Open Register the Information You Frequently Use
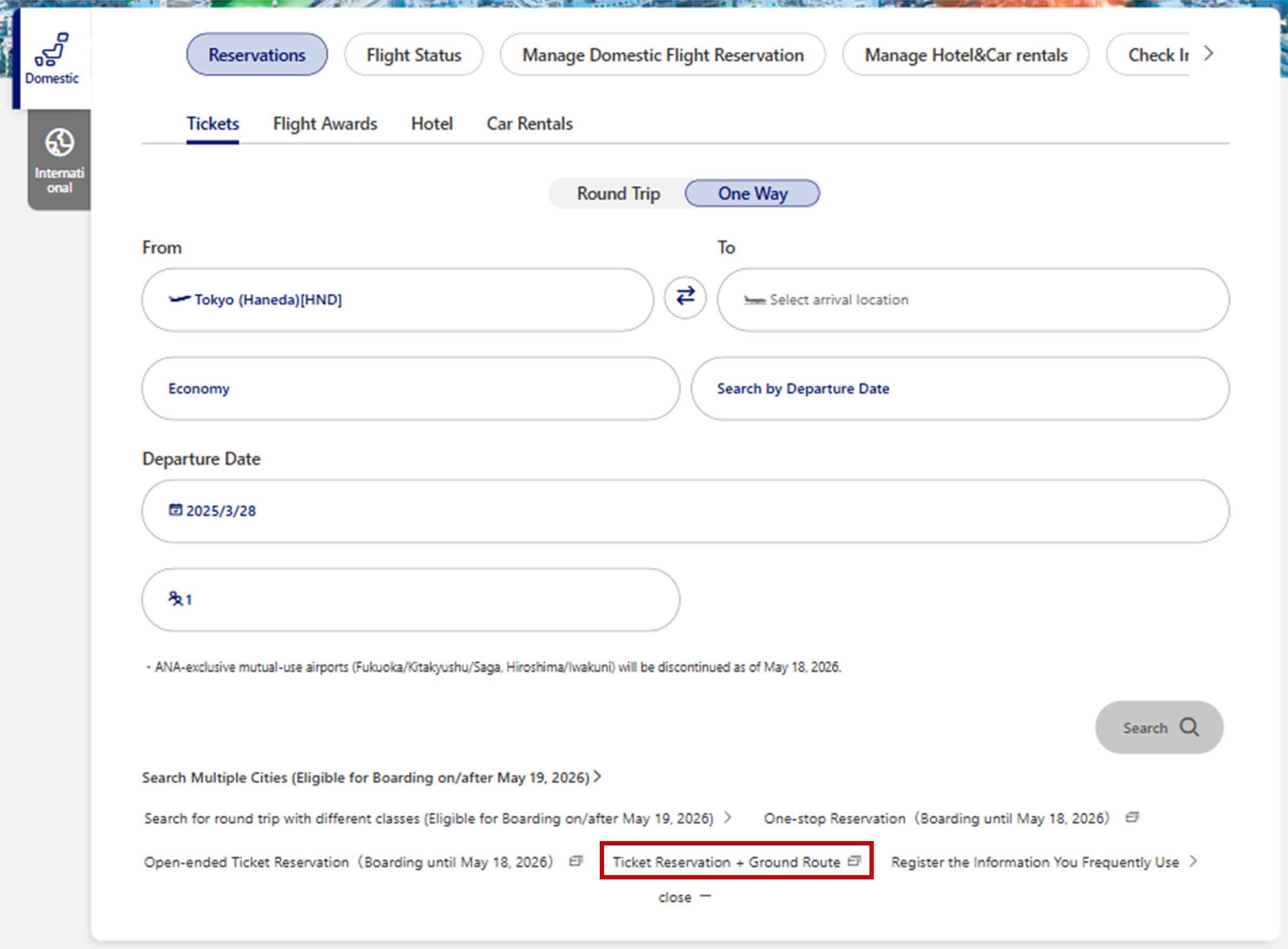This screenshot has height=949, width=1288. [1044, 862]
